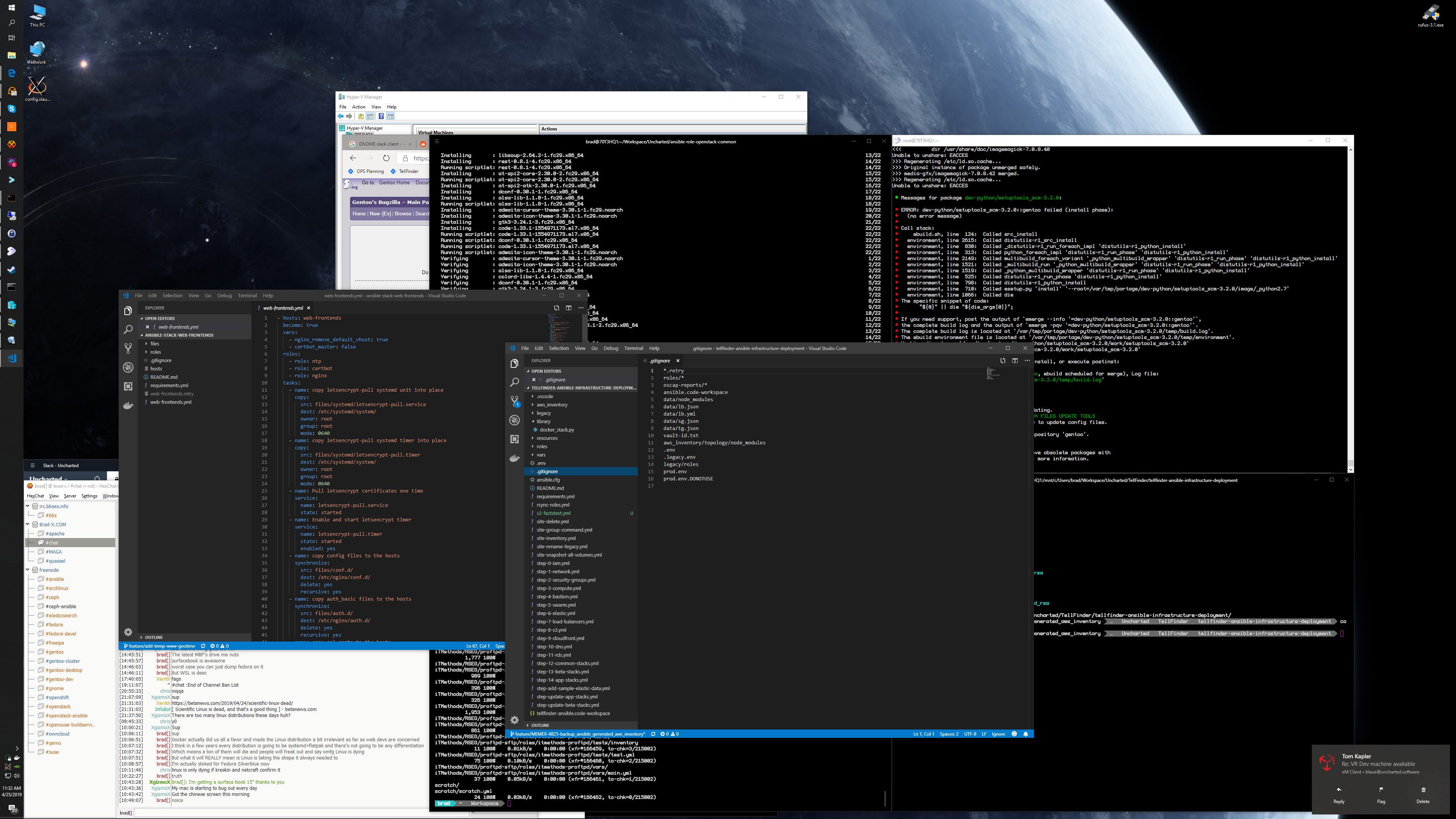The width and height of the screenshot is (1456, 819).
Task: Click root terminal scrollbar down arrow
Action: pos(1350,469)
